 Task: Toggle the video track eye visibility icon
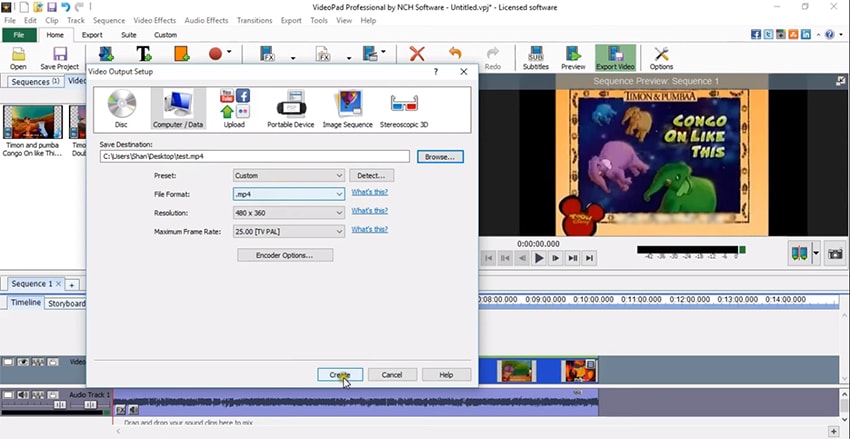pyautogui.click(x=23, y=362)
